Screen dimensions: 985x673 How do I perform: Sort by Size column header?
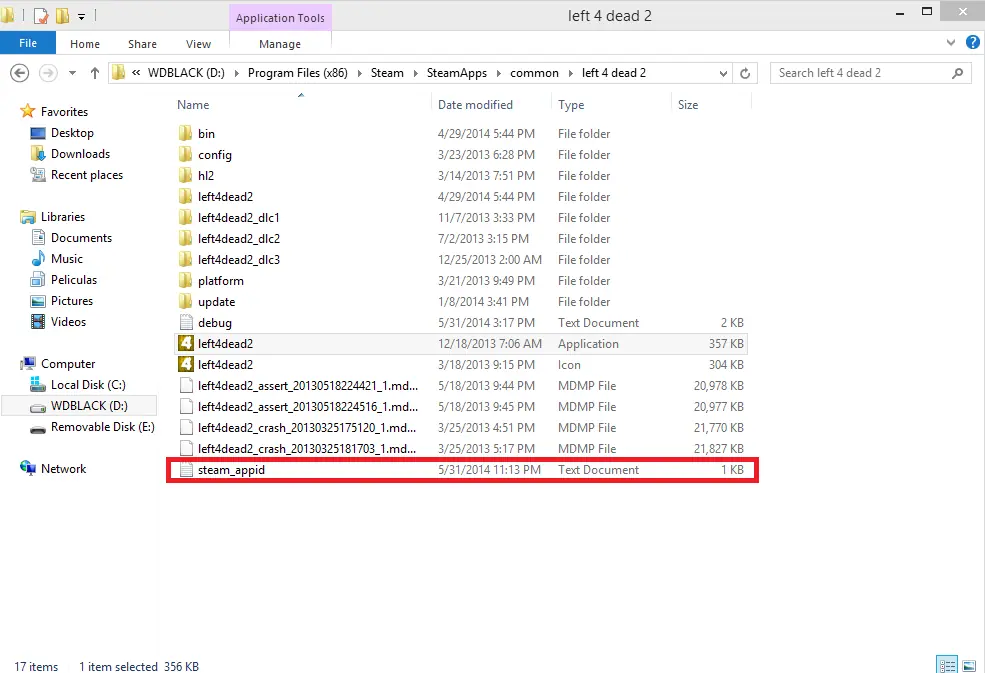click(688, 105)
